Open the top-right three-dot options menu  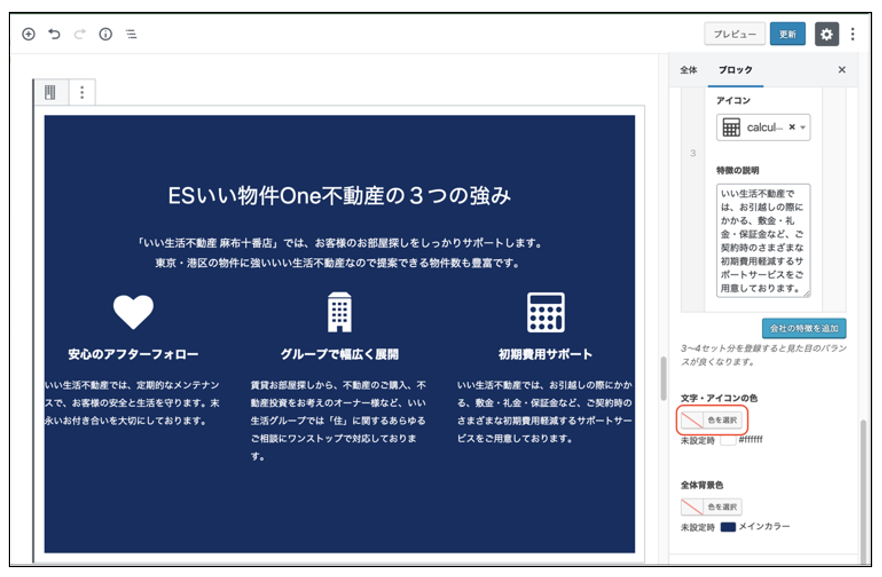click(x=853, y=34)
